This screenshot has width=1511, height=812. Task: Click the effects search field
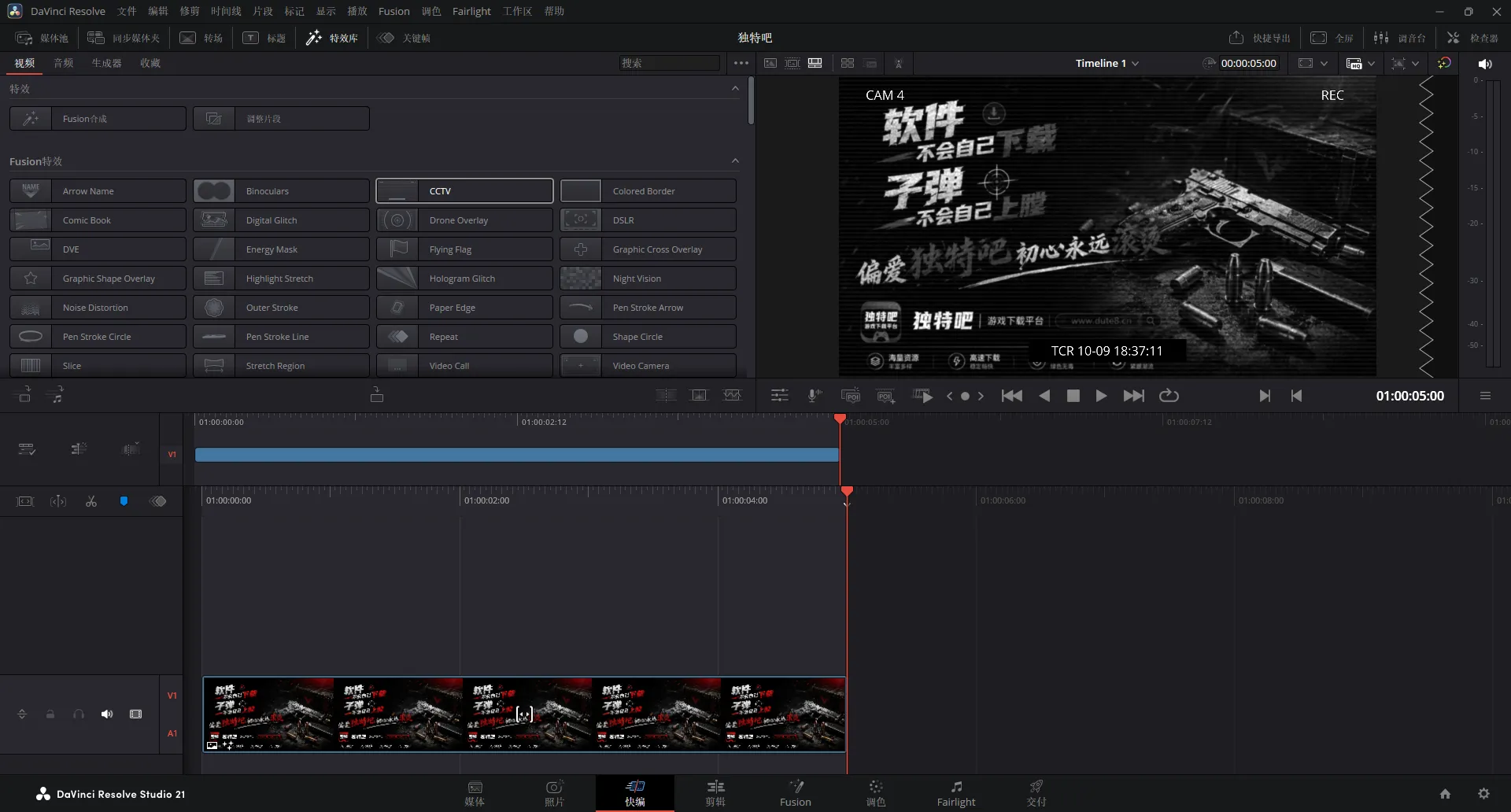click(x=669, y=63)
